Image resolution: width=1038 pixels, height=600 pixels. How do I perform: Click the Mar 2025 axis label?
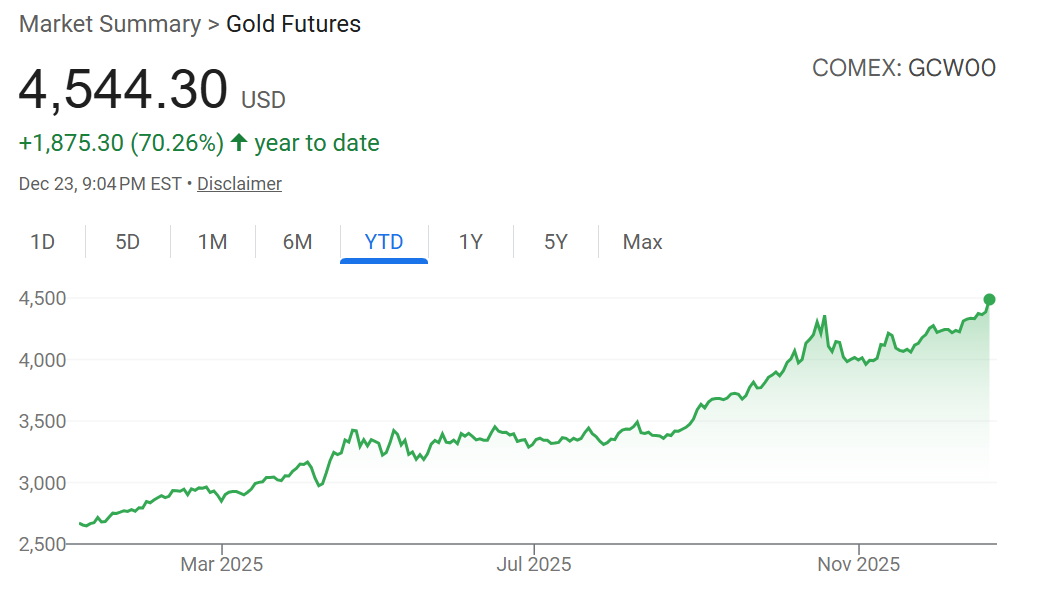221,565
